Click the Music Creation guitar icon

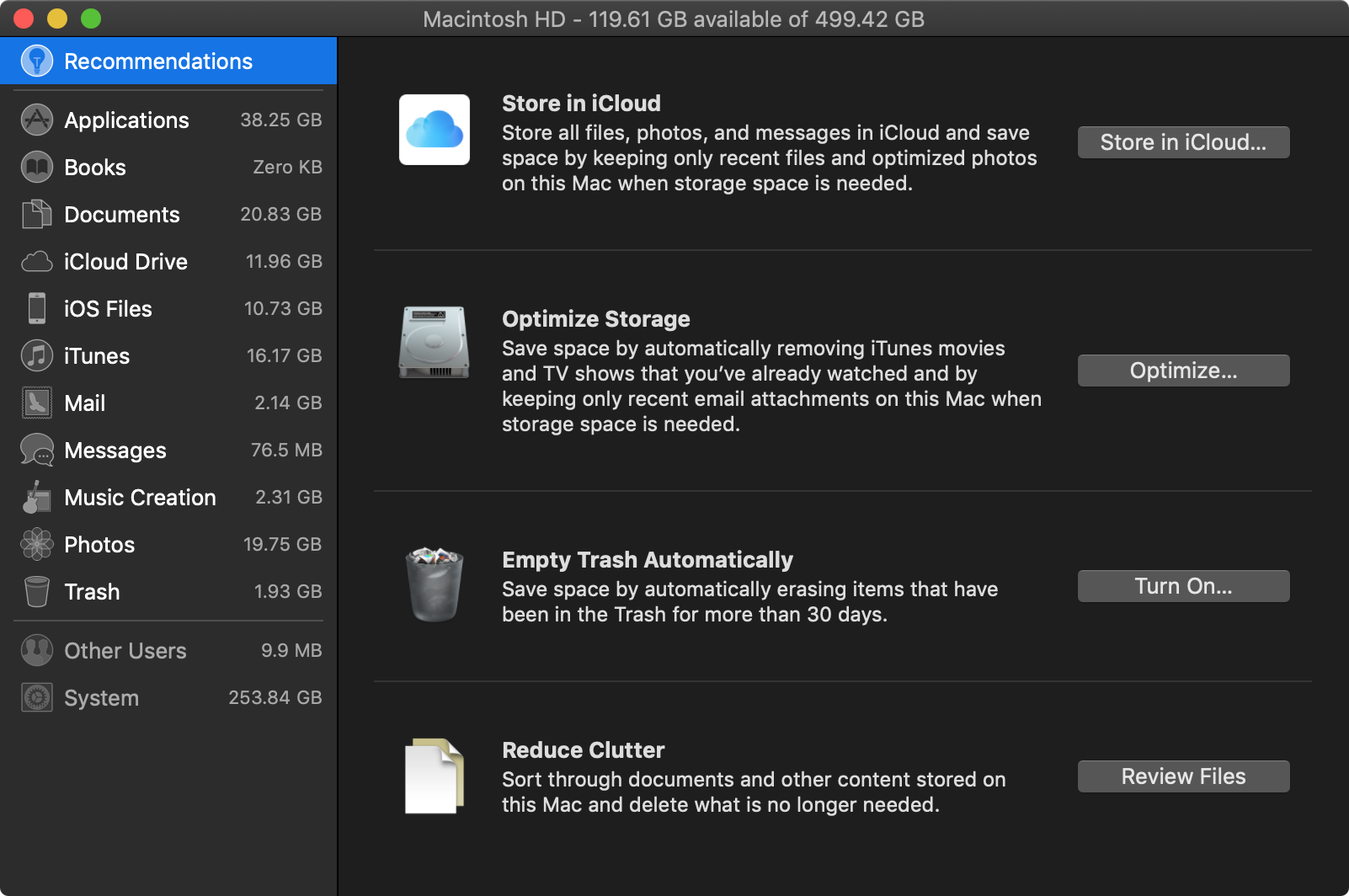[37, 497]
